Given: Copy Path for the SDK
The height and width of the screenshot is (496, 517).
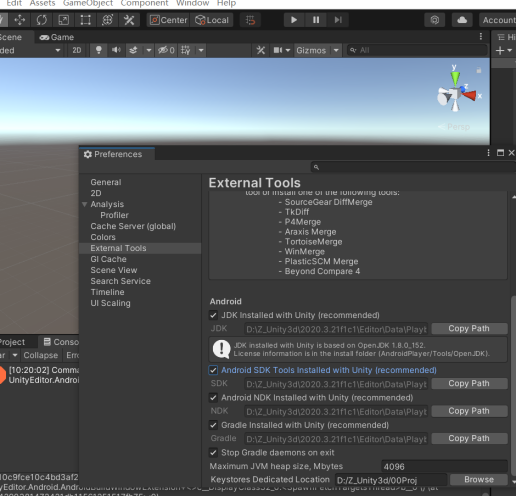Looking at the screenshot, I should tap(469, 384).
